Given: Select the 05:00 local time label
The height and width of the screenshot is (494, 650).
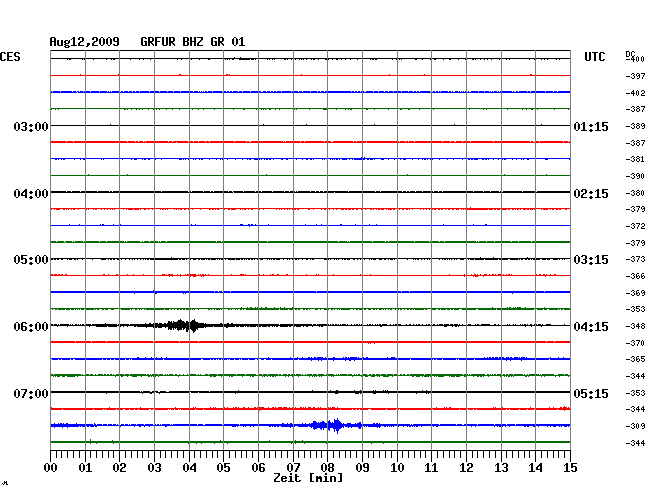Looking at the screenshot, I should (x=31, y=260).
